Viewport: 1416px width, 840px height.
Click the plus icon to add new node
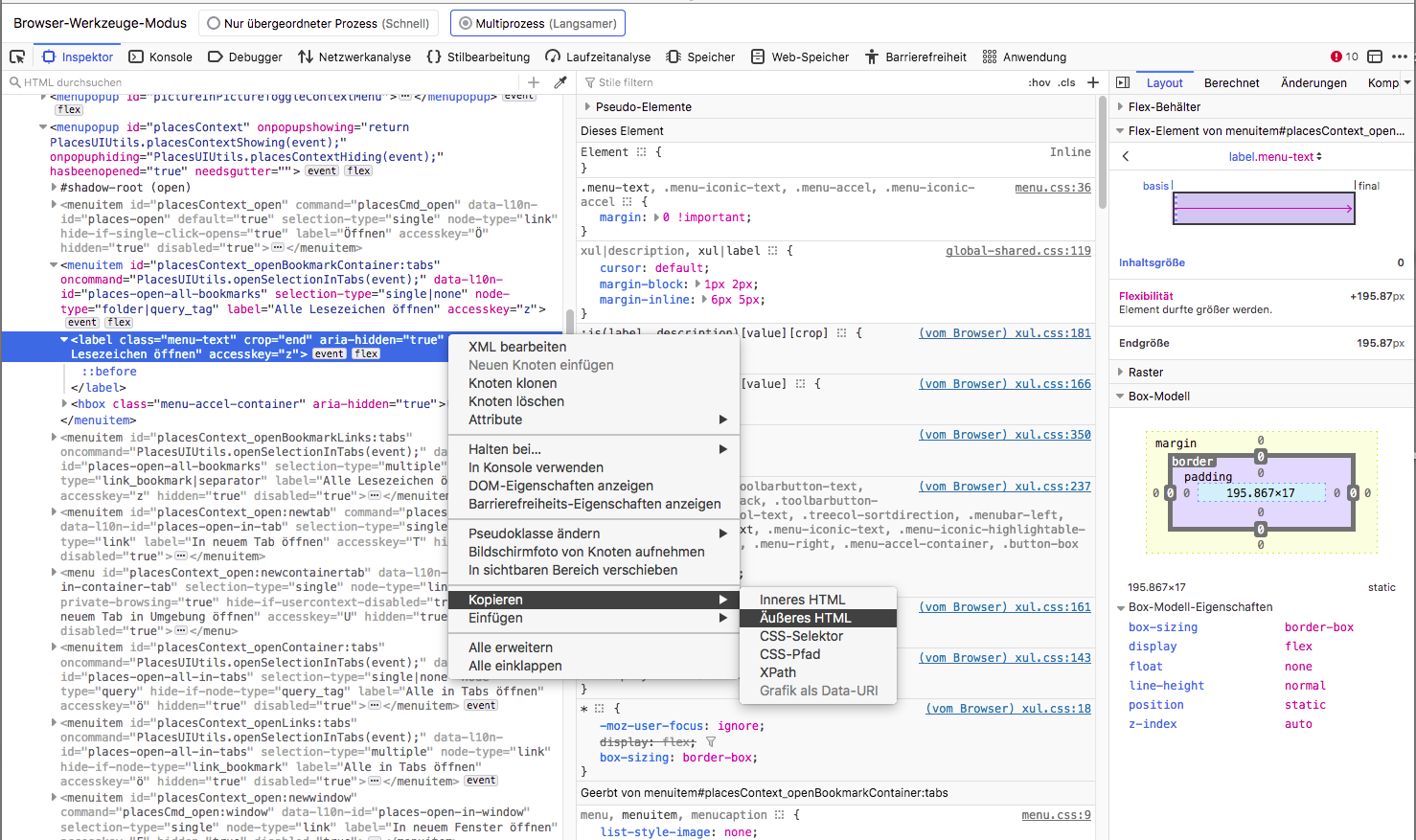[534, 82]
